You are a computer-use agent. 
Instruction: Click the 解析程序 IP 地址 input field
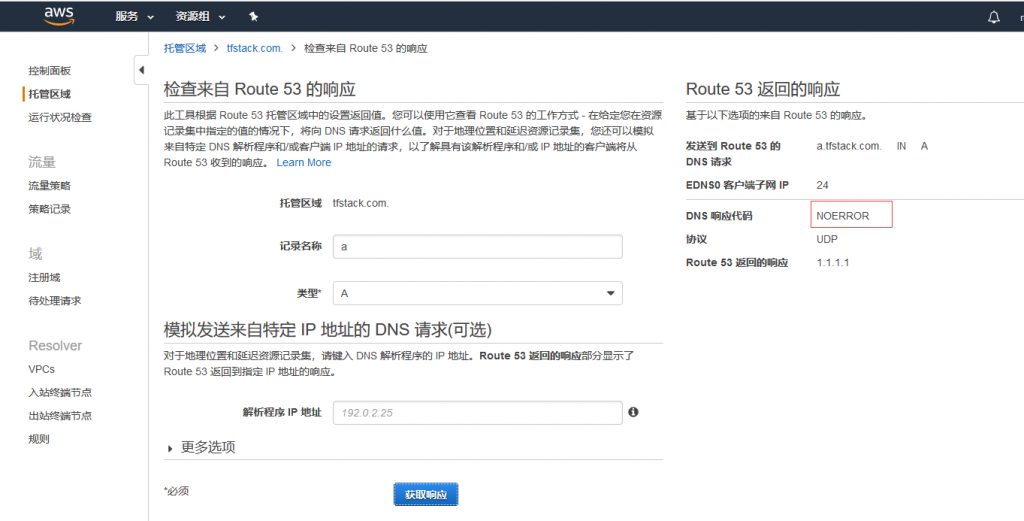tap(477, 413)
